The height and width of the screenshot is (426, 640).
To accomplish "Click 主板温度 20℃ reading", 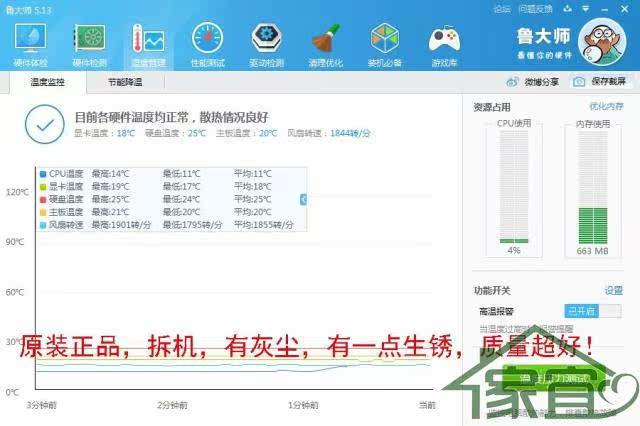I will [247, 133].
